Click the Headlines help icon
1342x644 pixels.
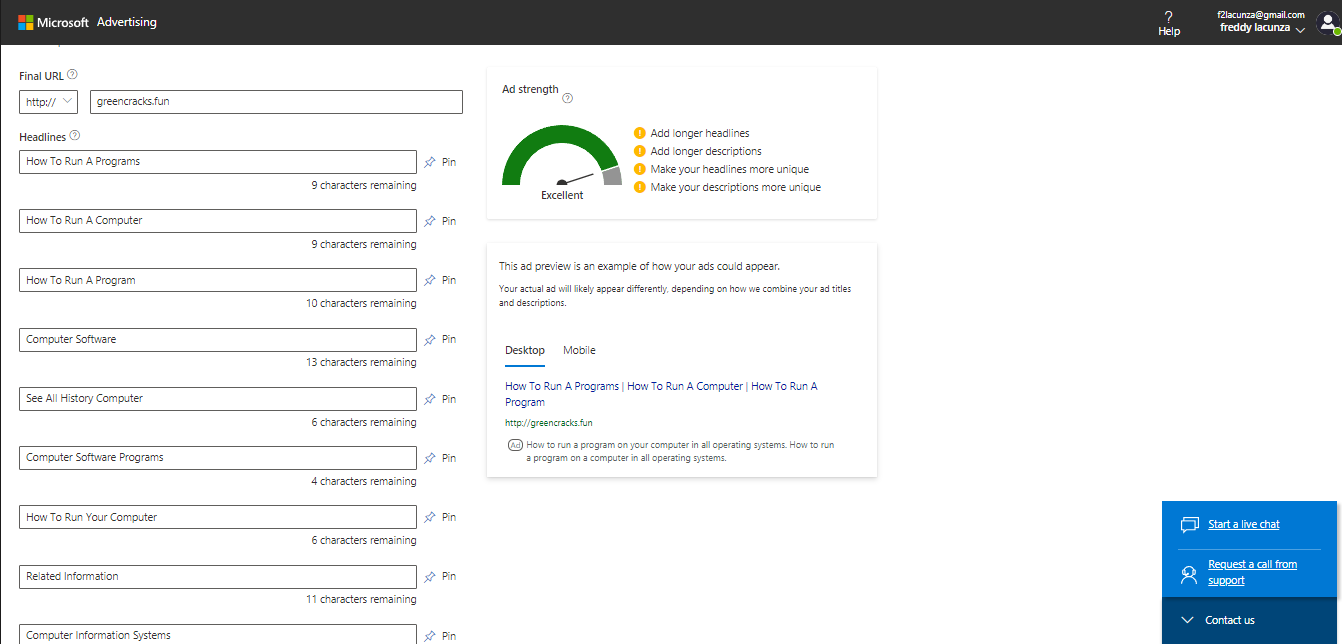(x=75, y=136)
